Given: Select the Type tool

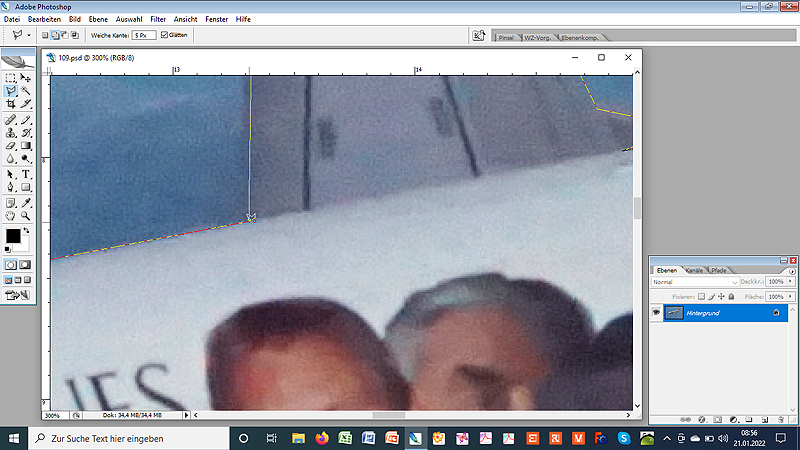Looking at the screenshot, I should tap(26, 174).
